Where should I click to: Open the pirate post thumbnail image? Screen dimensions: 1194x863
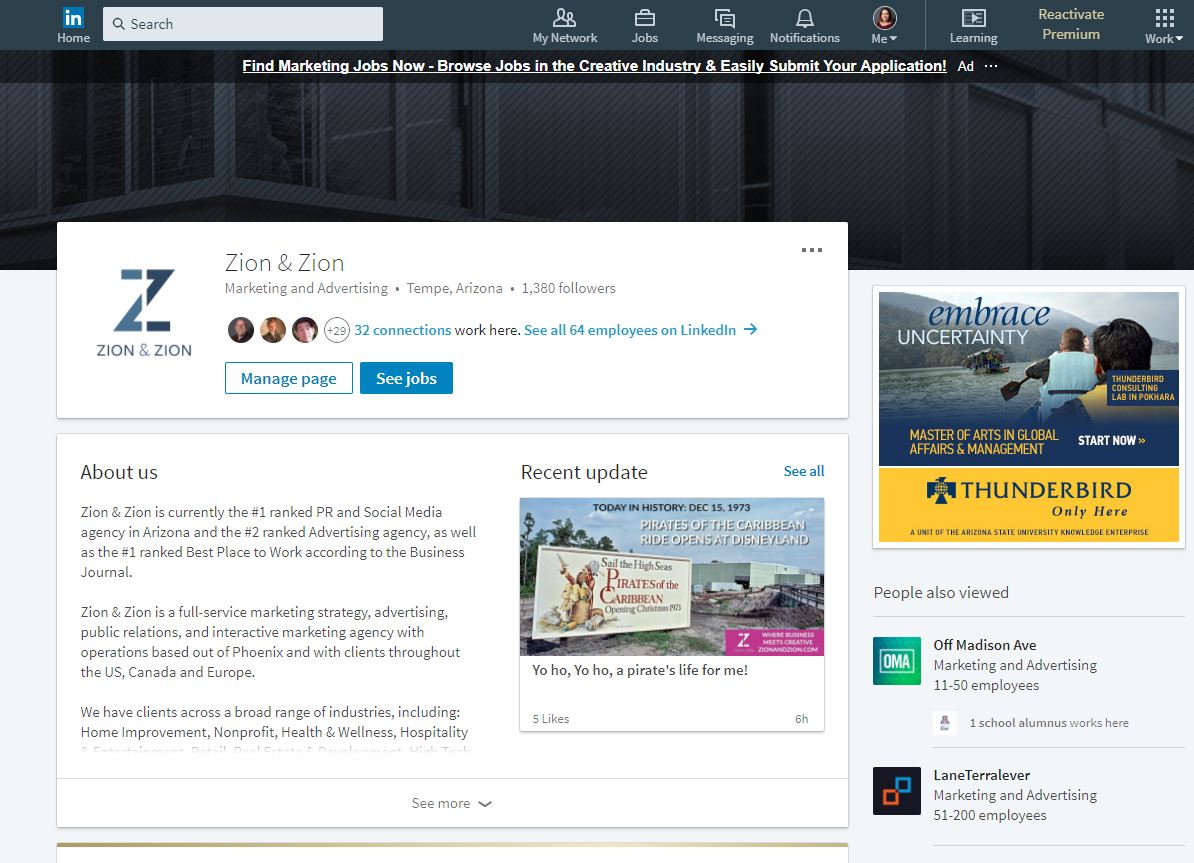tap(671, 576)
